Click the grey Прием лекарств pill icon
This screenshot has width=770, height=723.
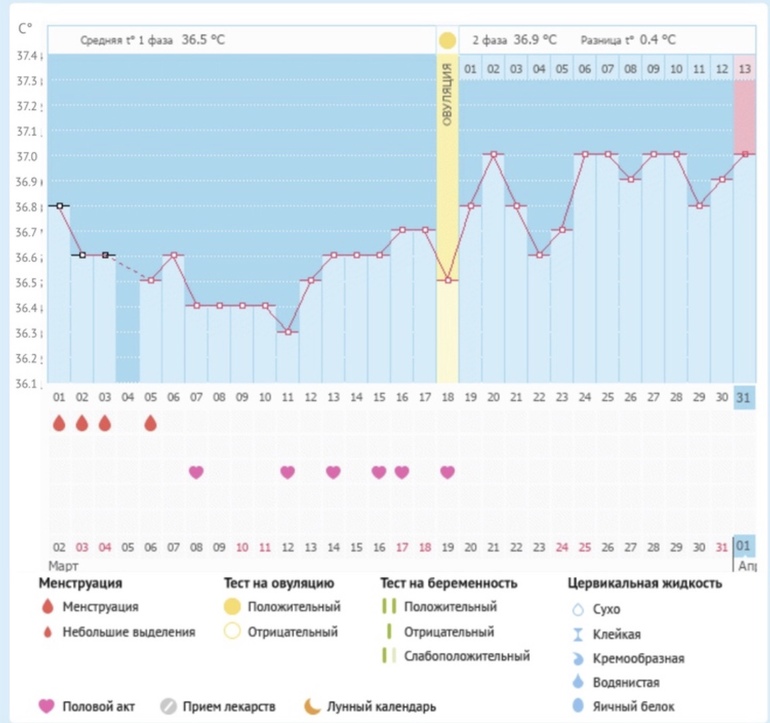click(x=168, y=707)
